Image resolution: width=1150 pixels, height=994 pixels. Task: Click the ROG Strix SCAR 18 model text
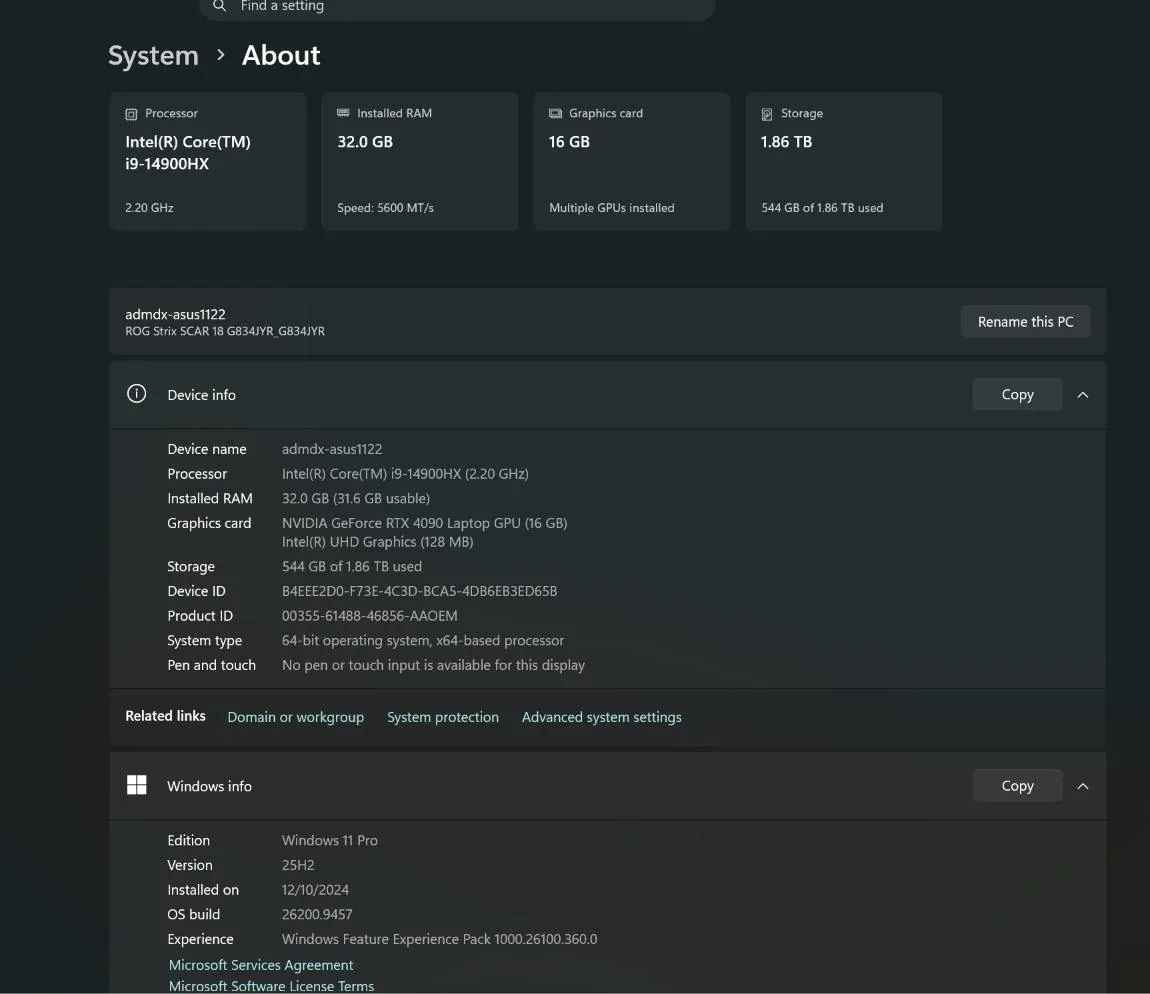(225, 331)
